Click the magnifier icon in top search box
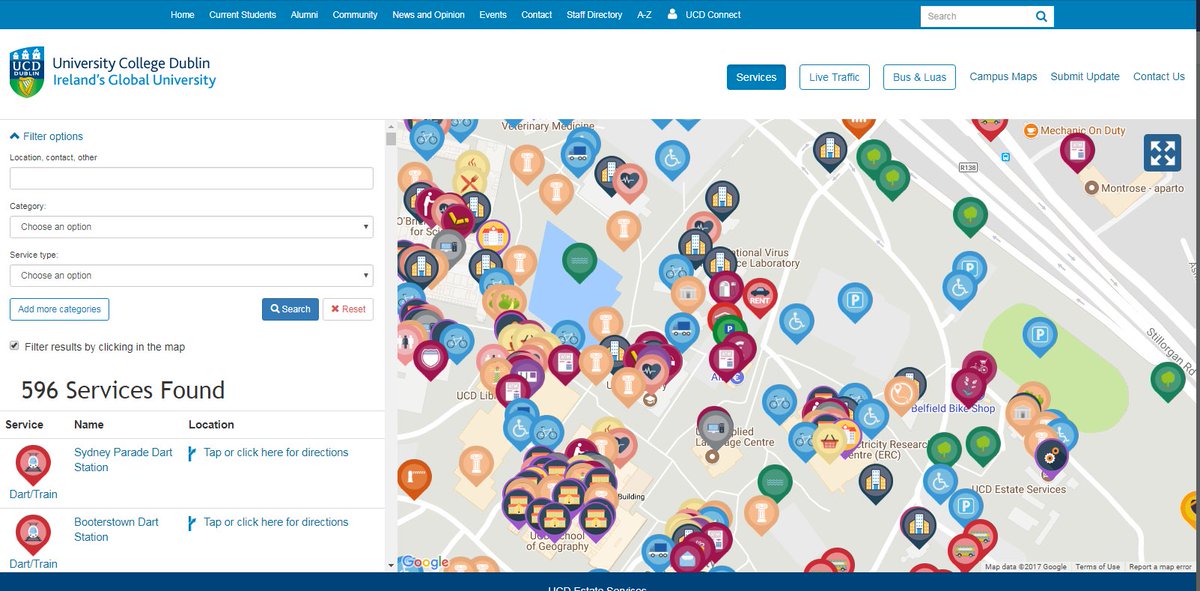The width and height of the screenshot is (1200, 591). [x=1041, y=16]
